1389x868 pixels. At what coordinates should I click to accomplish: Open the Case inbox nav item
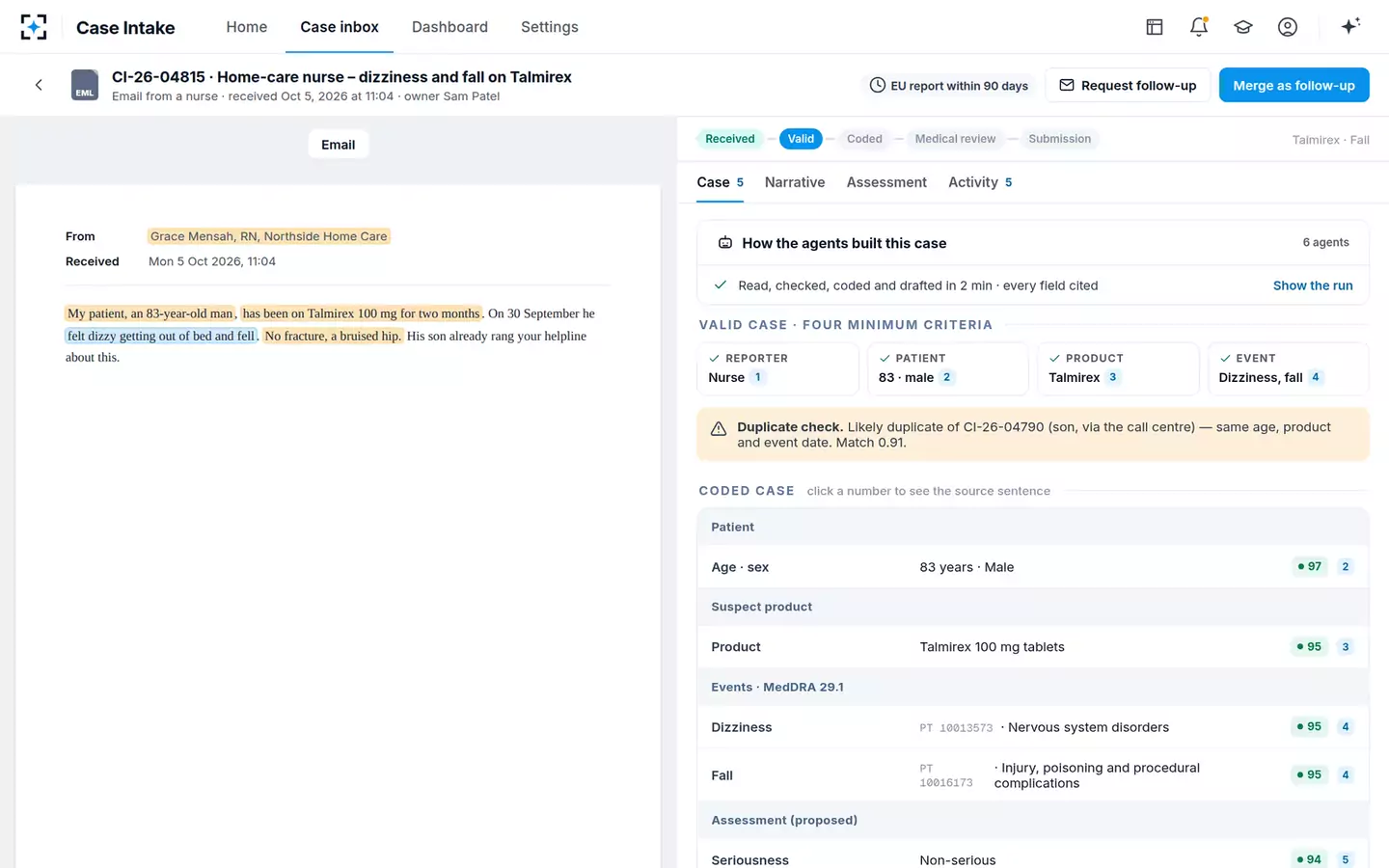340,27
